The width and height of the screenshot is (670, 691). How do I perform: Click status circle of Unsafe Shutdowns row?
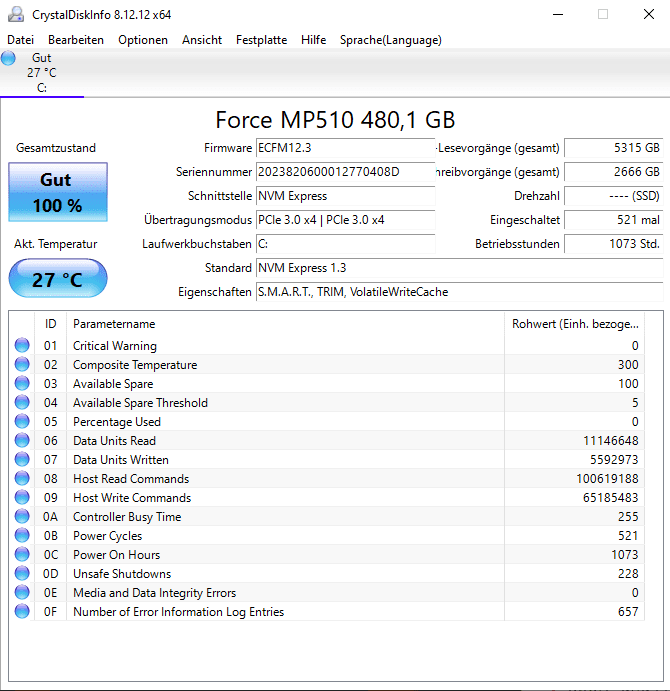22,573
